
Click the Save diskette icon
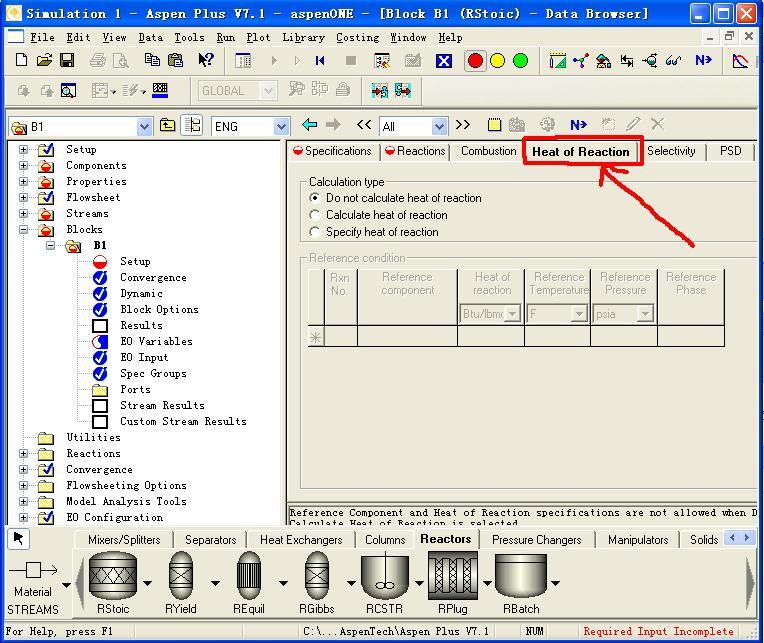(67, 60)
